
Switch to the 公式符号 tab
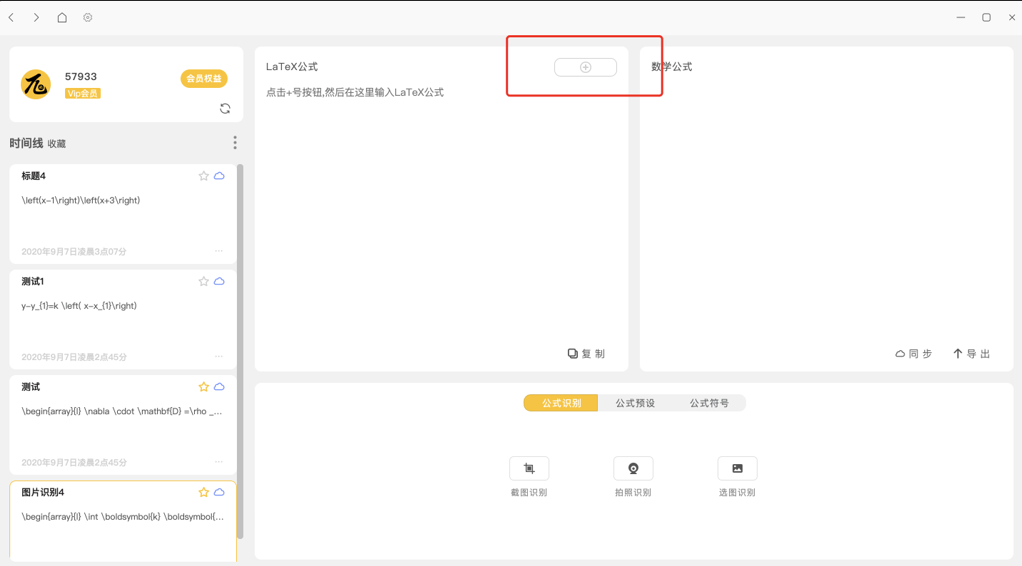tap(709, 404)
